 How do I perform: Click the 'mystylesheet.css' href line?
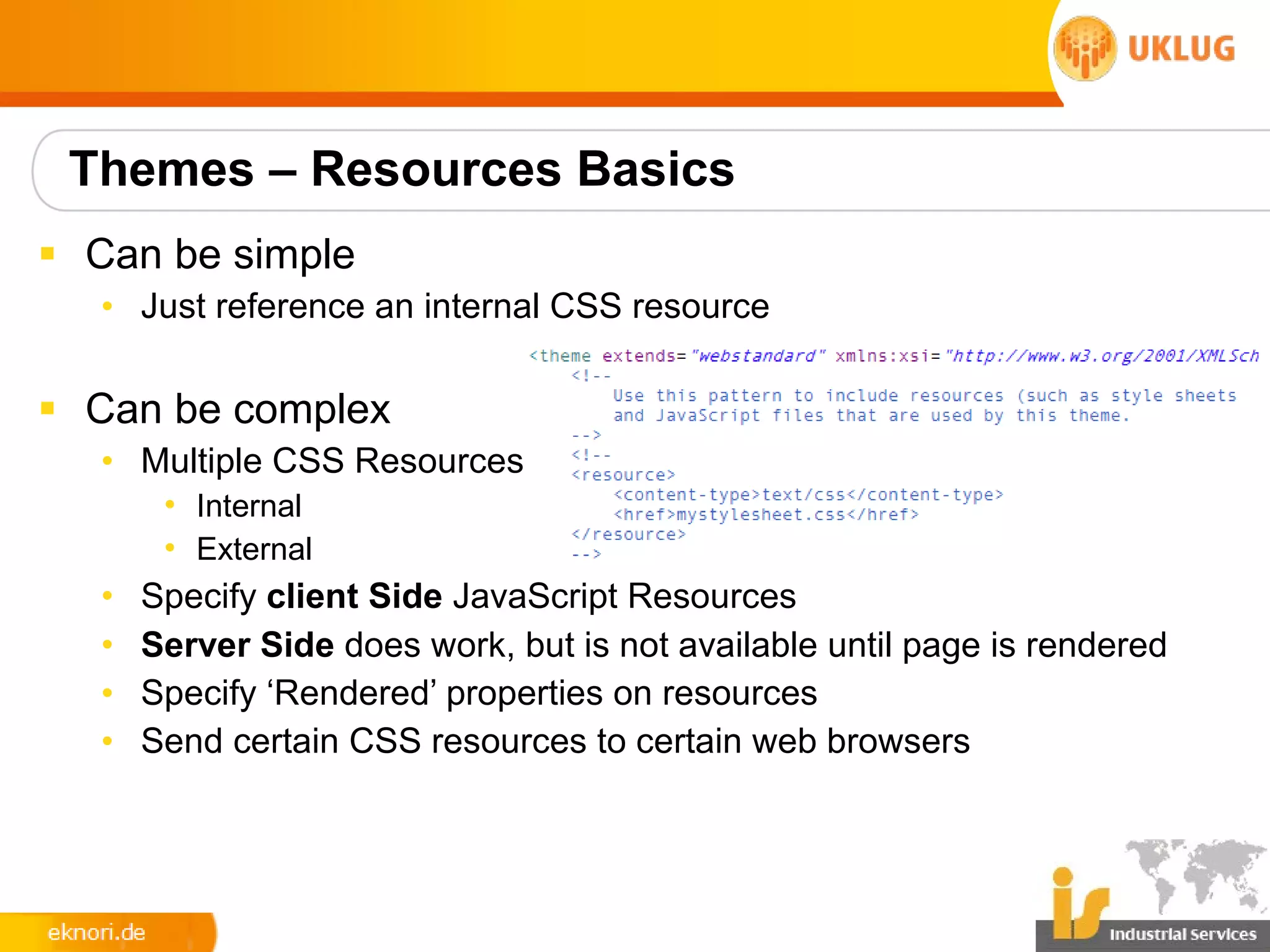click(x=766, y=514)
